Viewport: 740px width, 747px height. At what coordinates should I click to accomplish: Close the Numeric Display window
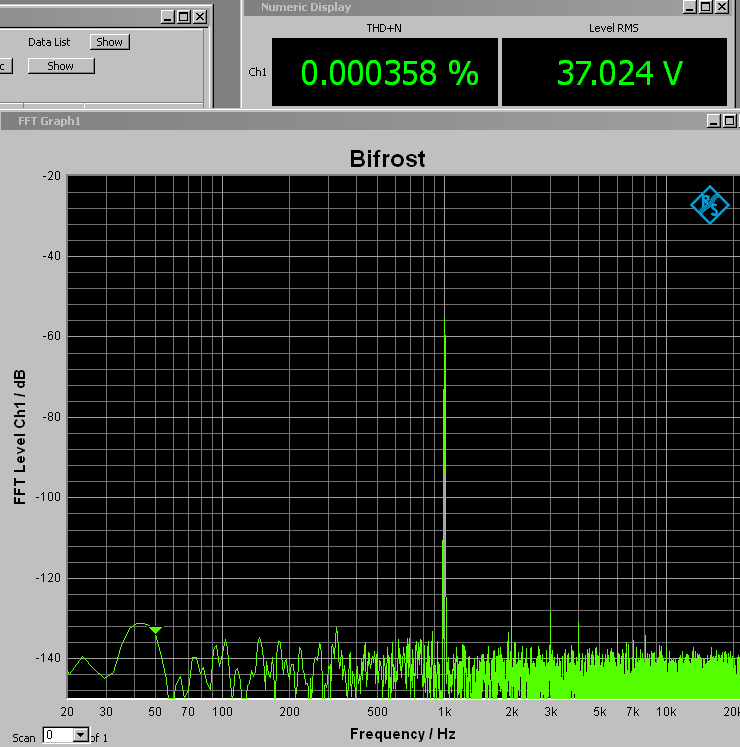tap(722, 7)
